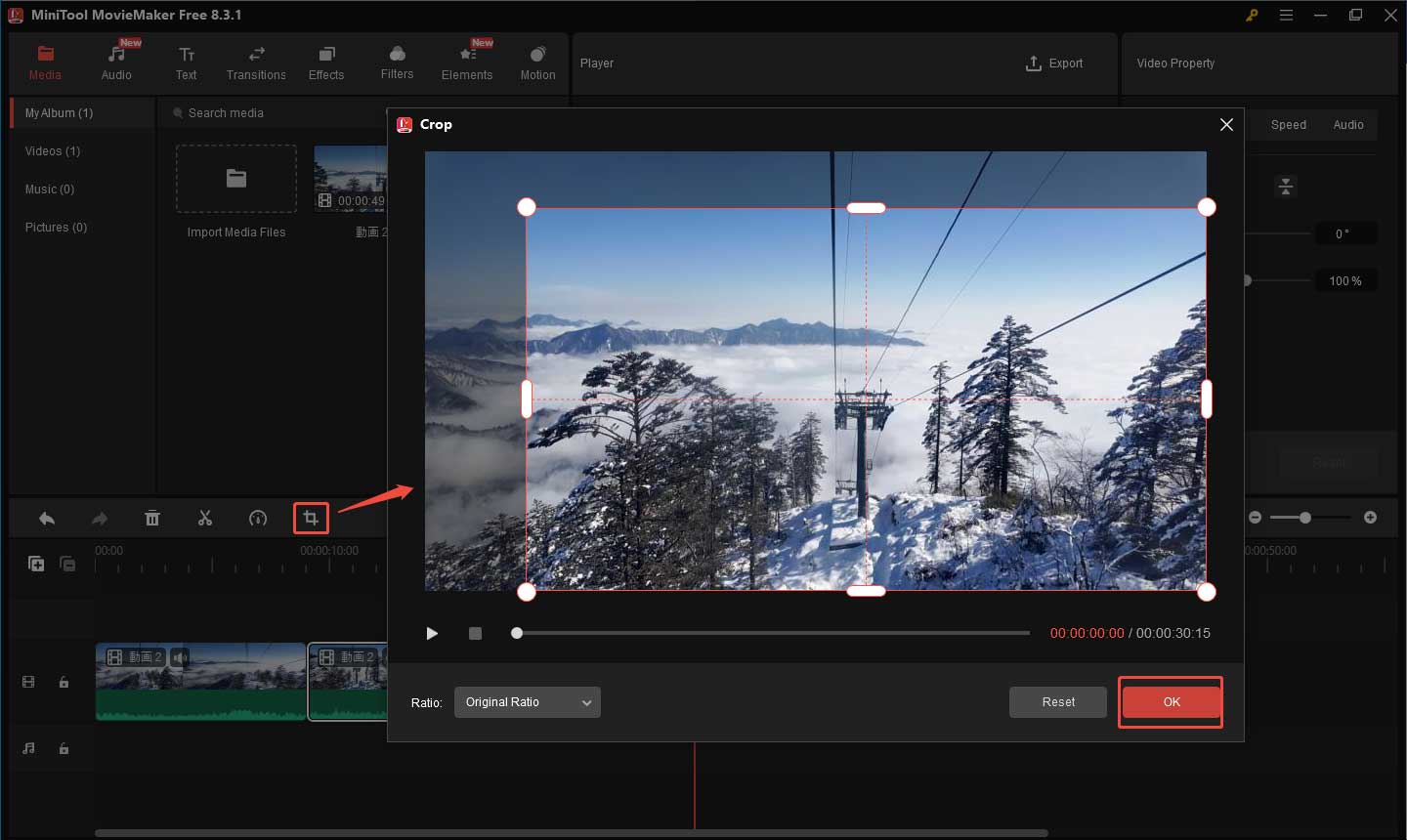Confirm crop with the OK button
1407x840 pixels.
point(1171,701)
